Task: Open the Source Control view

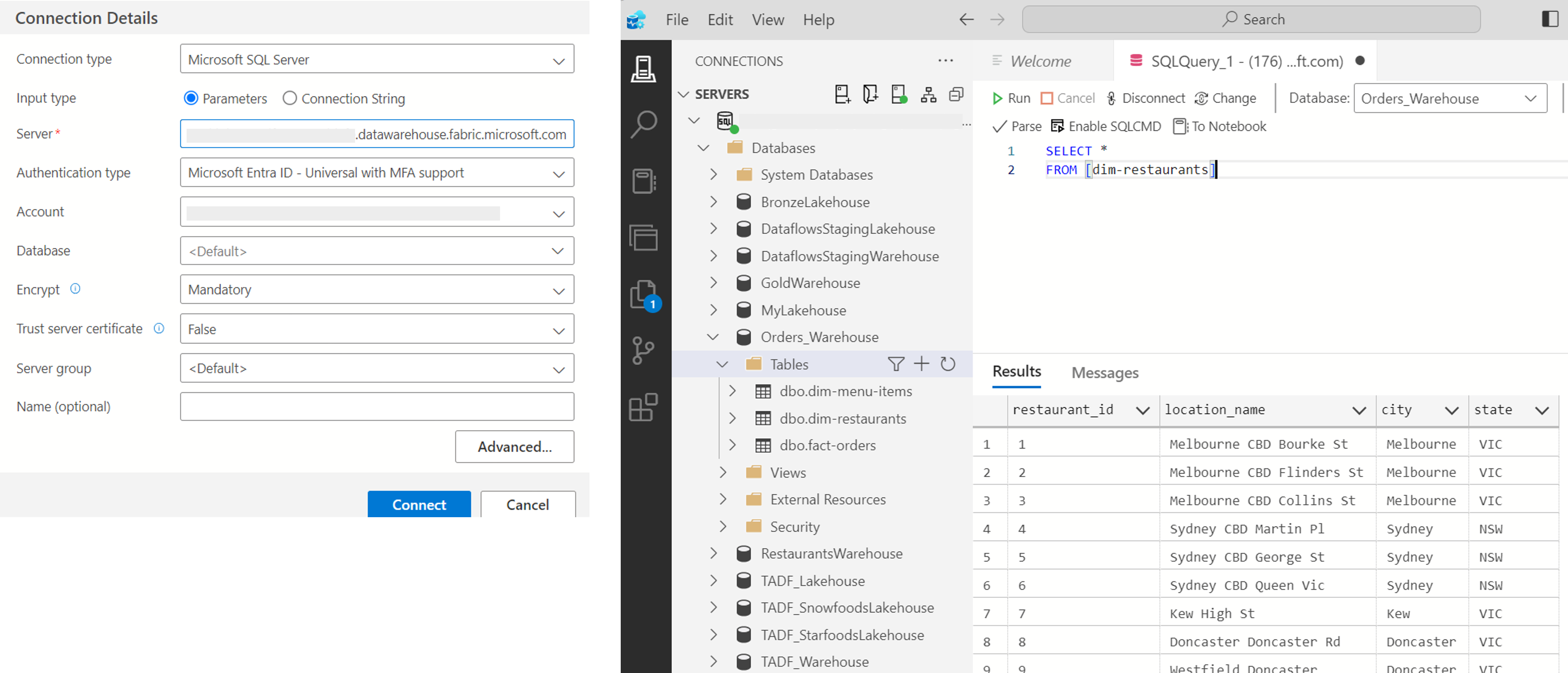Action: point(643,351)
